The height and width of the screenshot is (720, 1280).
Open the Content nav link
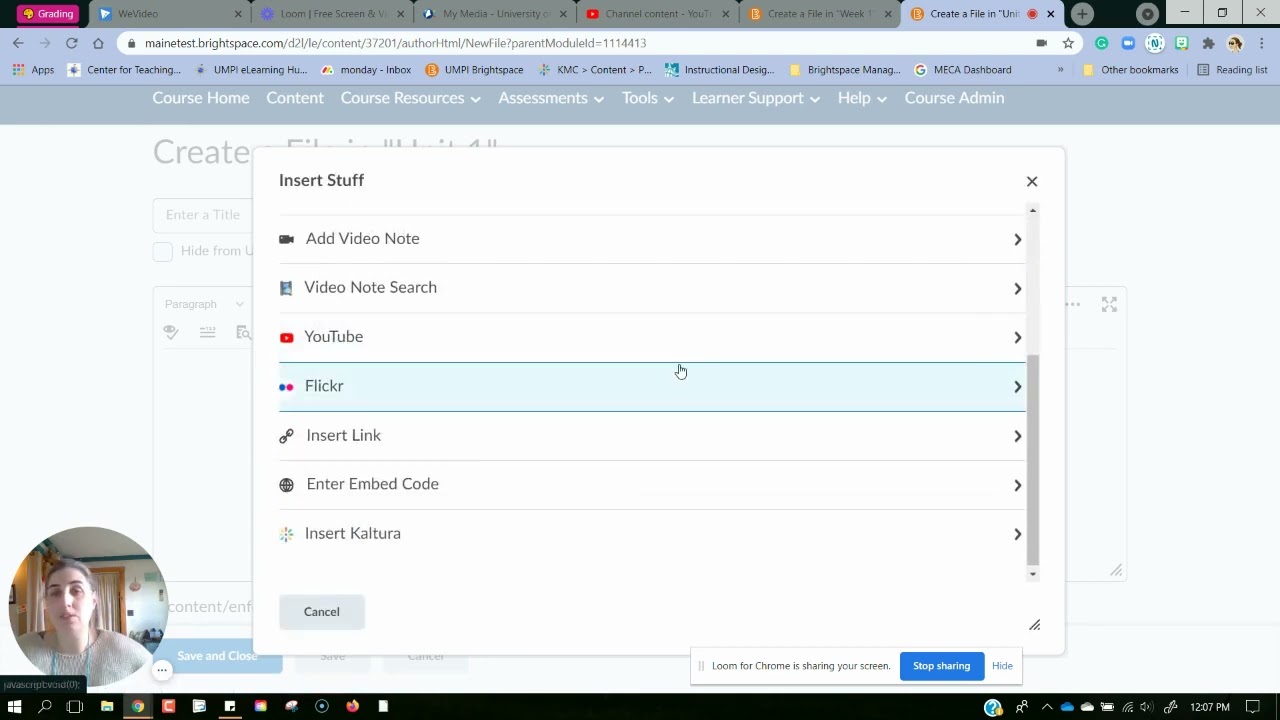click(295, 98)
